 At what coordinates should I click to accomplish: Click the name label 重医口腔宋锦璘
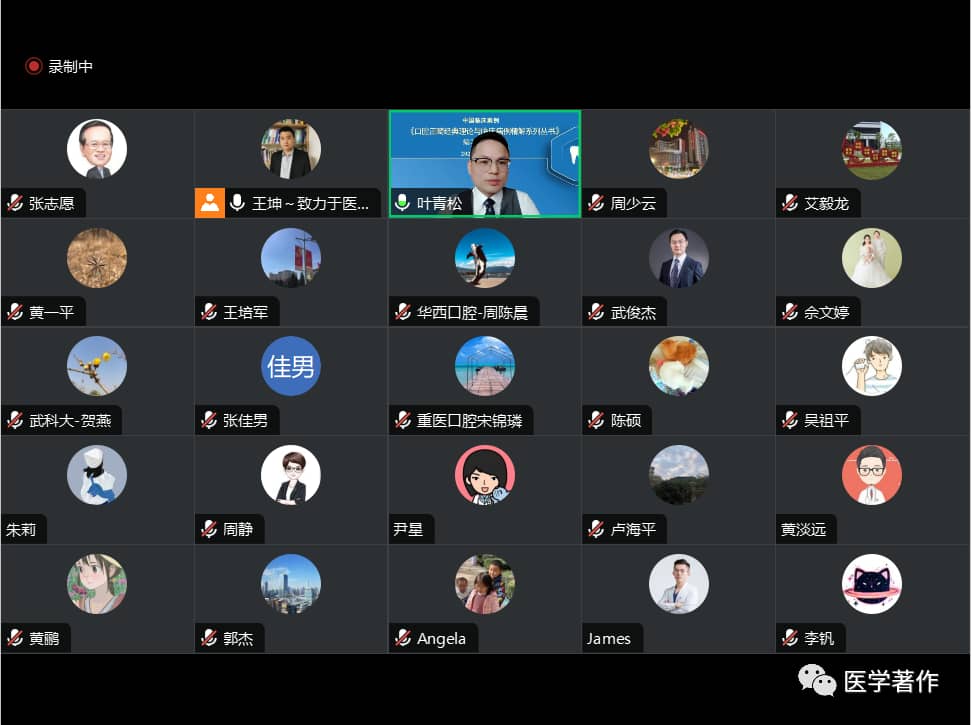point(469,421)
